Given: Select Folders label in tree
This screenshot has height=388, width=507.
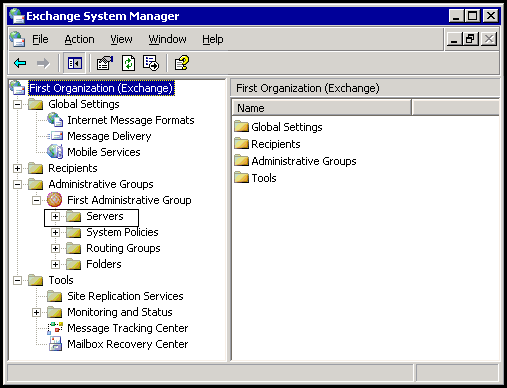Looking at the screenshot, I should pos(104,264).
